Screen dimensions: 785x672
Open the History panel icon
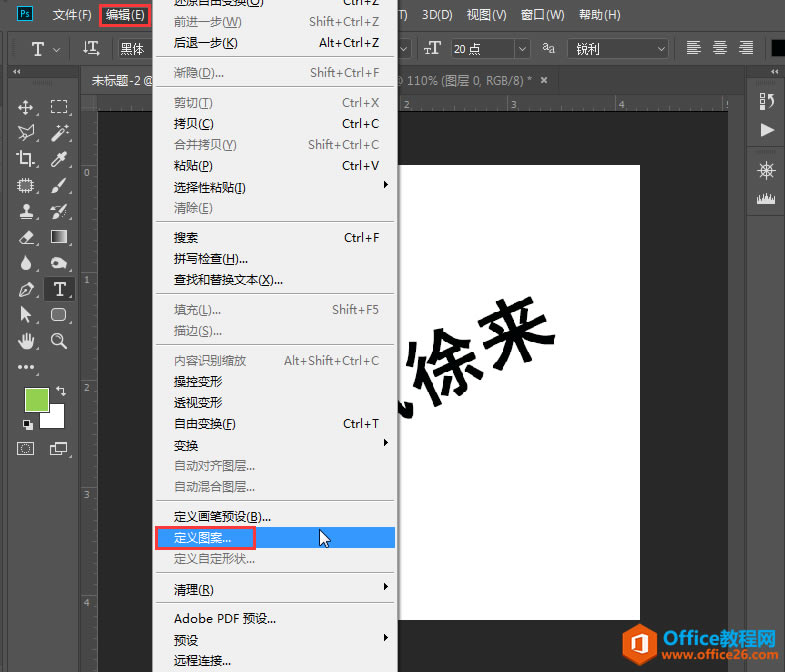[766, 101]
